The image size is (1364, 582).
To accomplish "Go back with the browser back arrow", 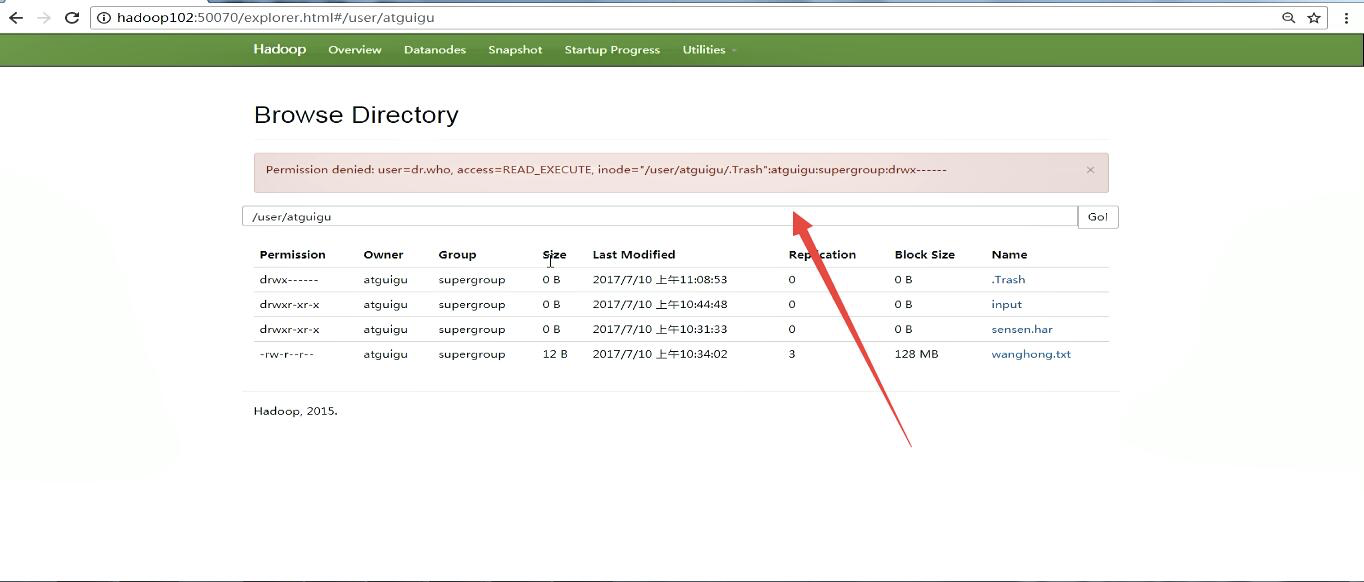I will coord(16,17).
